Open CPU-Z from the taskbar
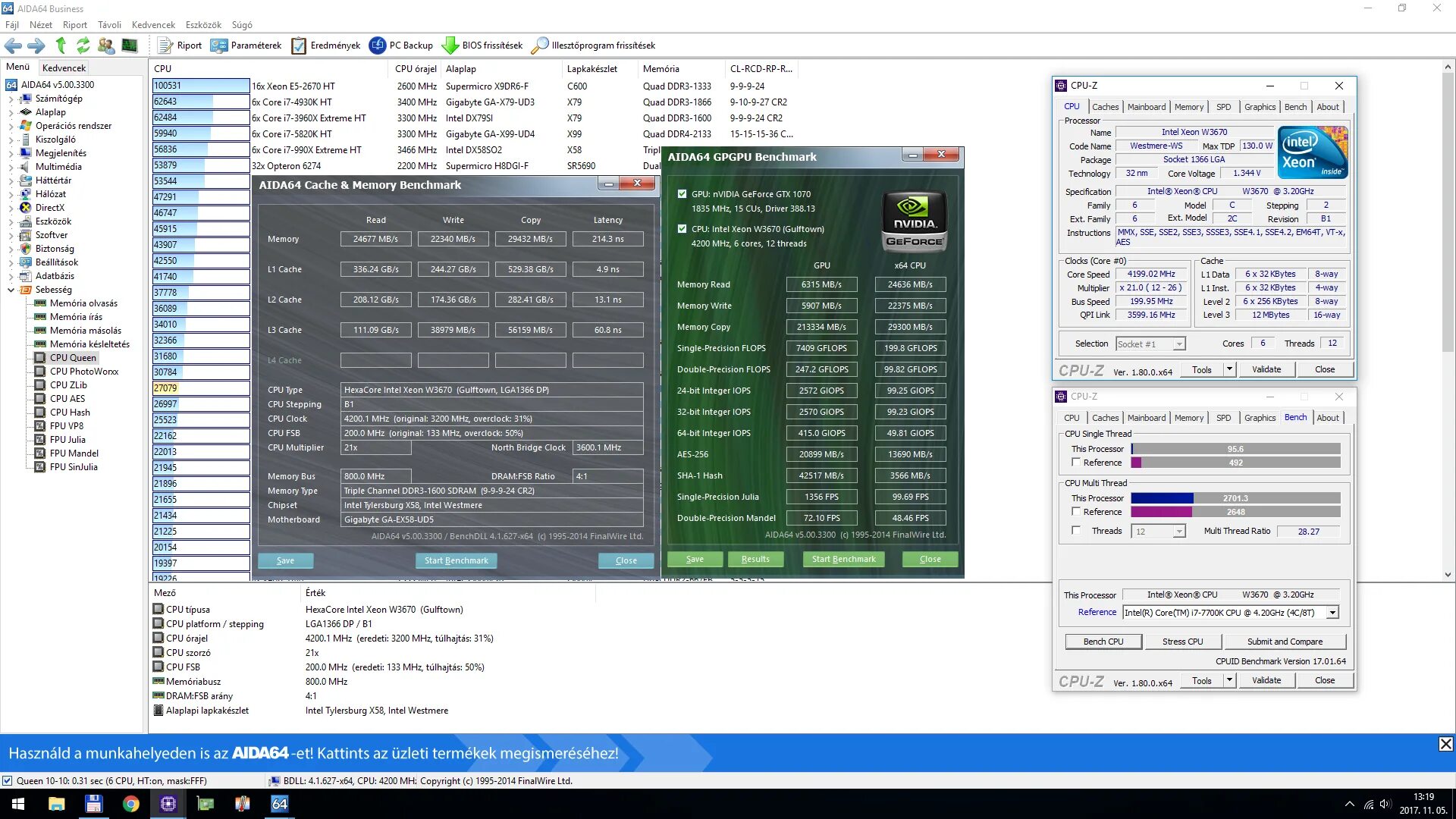Screen dimensions: 1456x819 click(x=168, y=804)
